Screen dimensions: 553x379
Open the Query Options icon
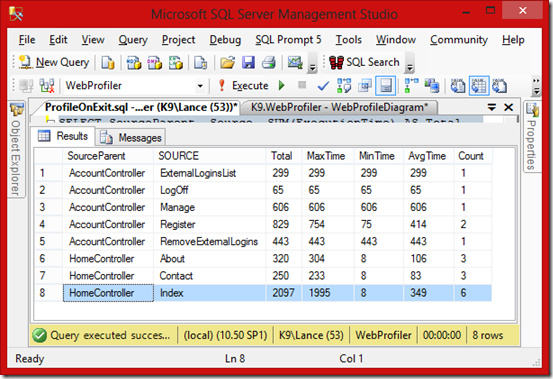point(365,86)
